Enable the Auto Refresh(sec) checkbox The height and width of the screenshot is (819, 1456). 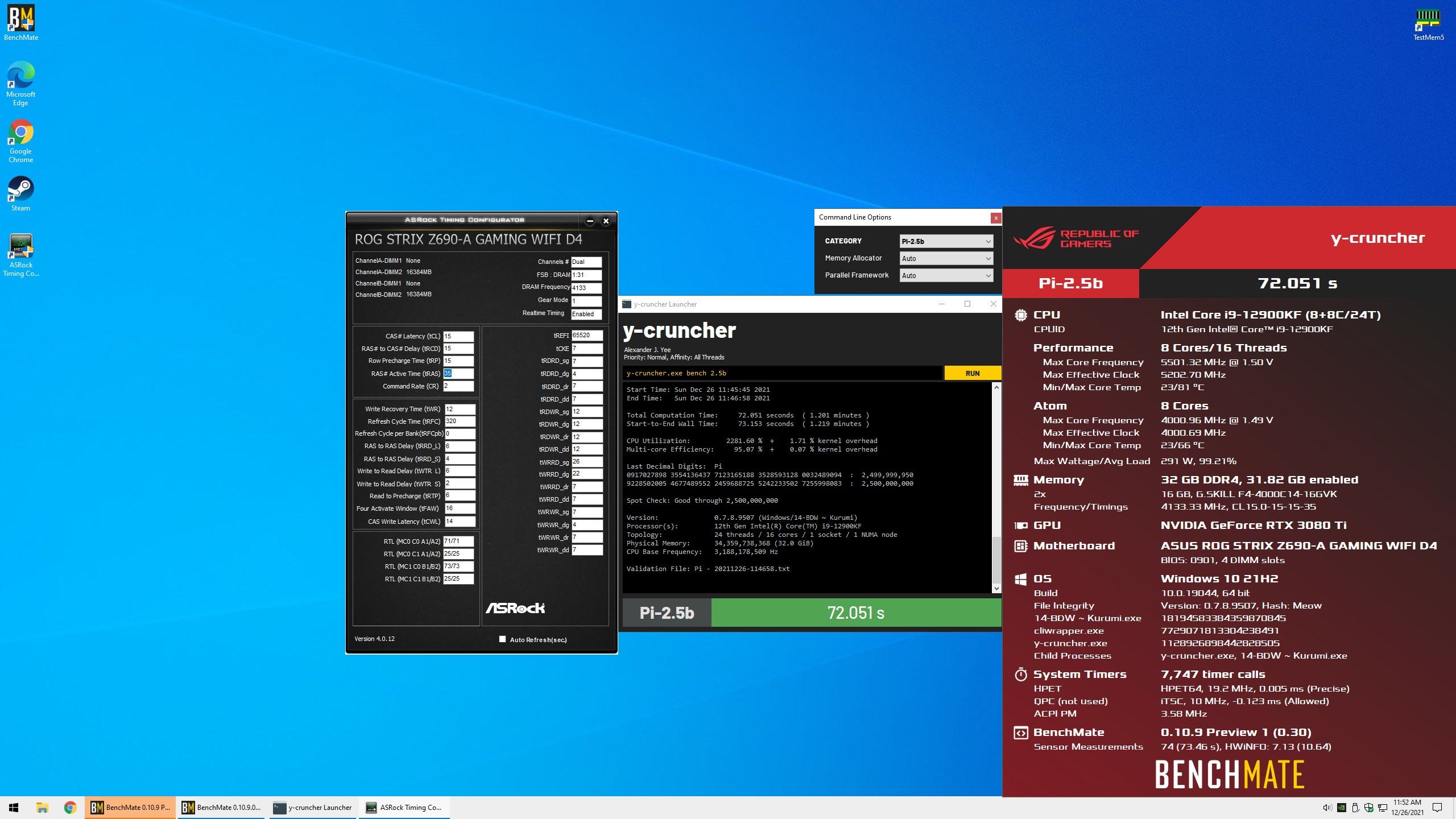[502, 639]
